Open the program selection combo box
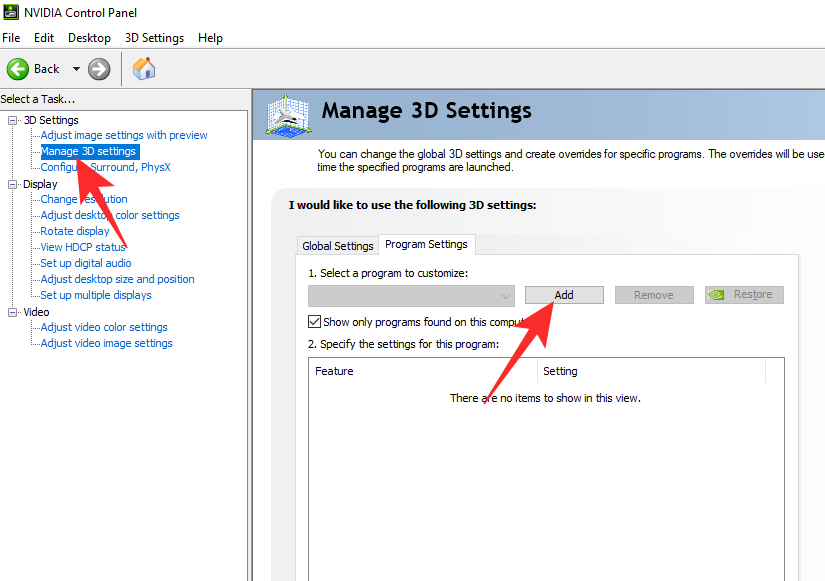Image resolution: width=825 pixels, height=581 pixels. pyautogui.click(x=411, y=295)
